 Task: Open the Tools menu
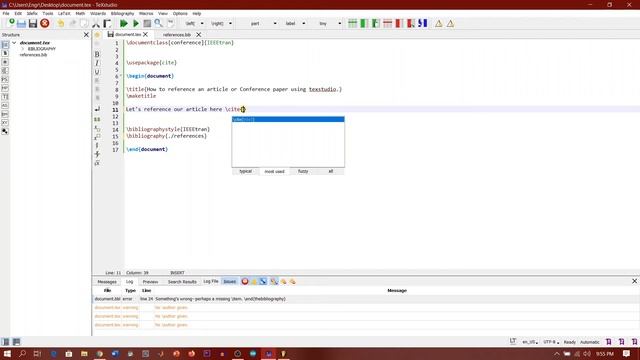pyautogui.click(x=48, y=13)
